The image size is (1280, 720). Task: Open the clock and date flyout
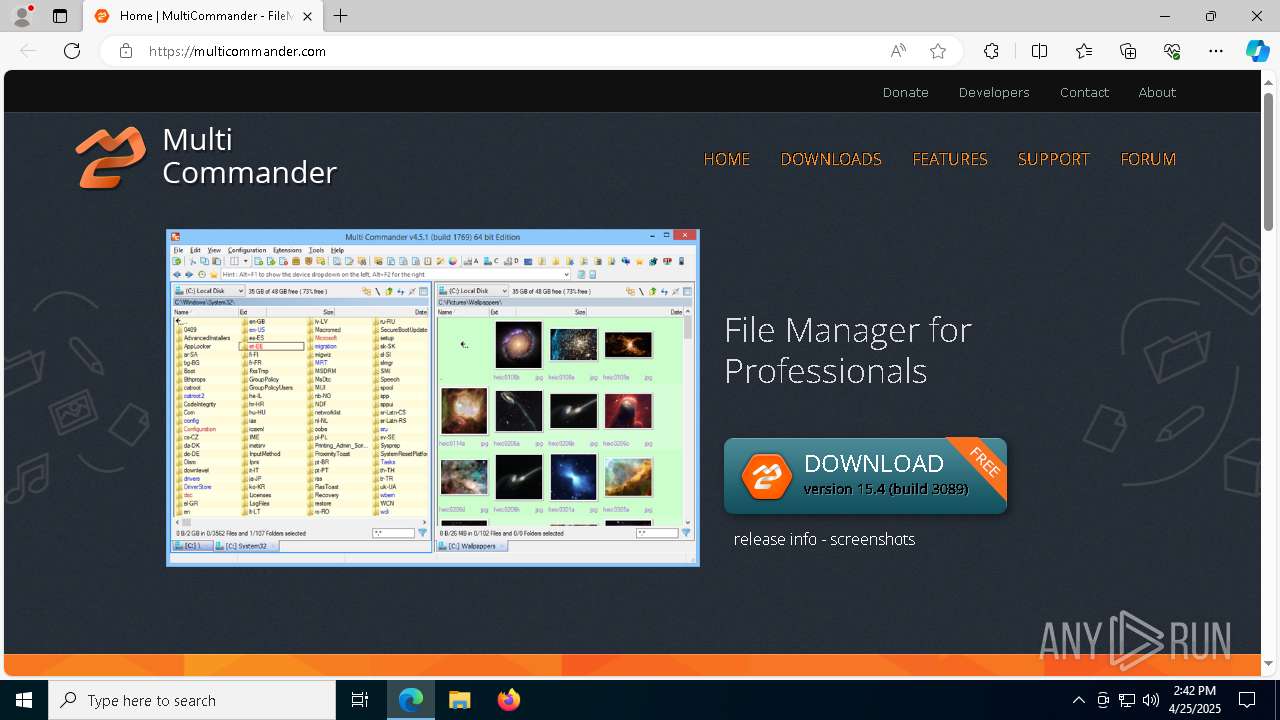tap(1194, 700)
